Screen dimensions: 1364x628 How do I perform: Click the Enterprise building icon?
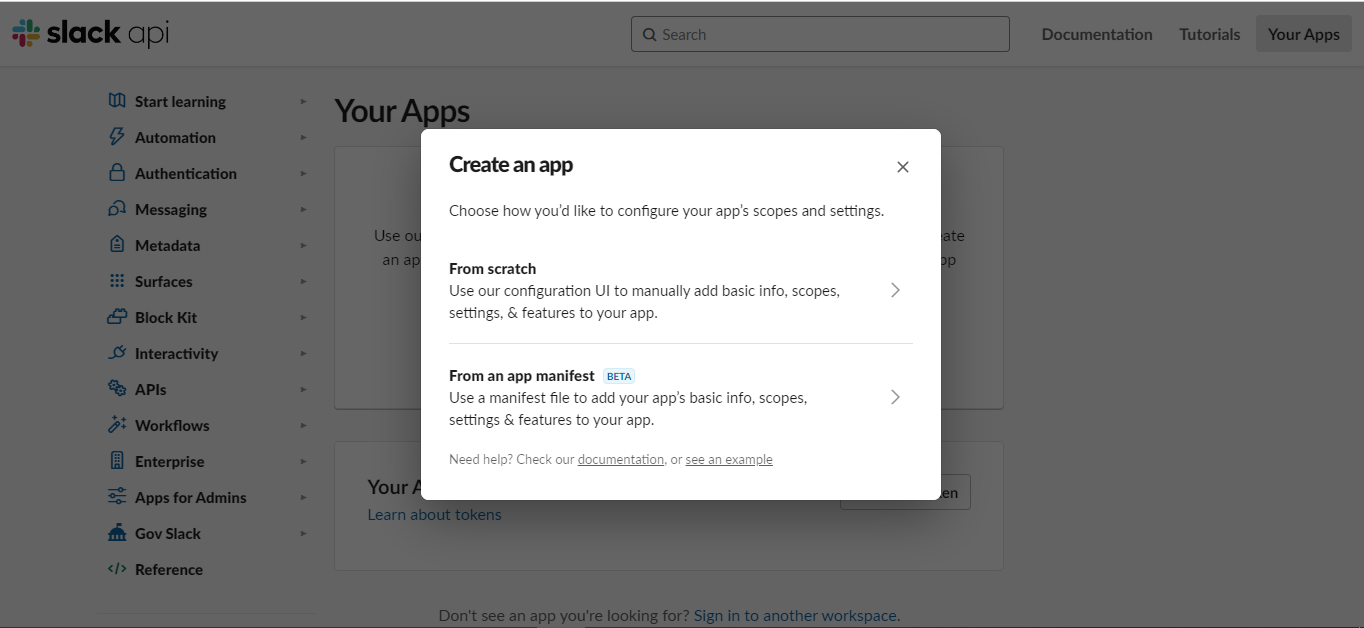pos(117,461)
